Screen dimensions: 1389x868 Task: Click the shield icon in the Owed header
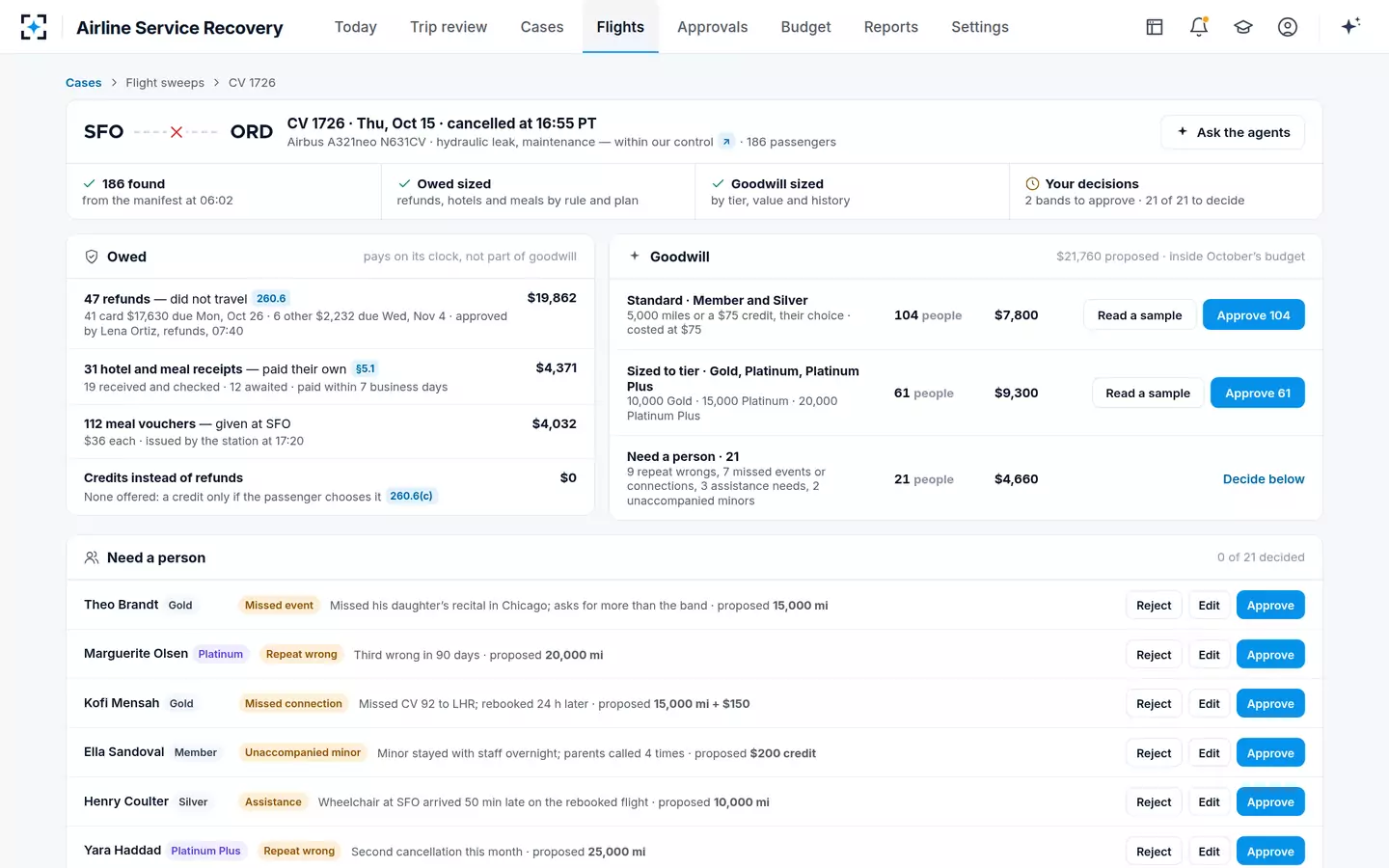(92, 257)
